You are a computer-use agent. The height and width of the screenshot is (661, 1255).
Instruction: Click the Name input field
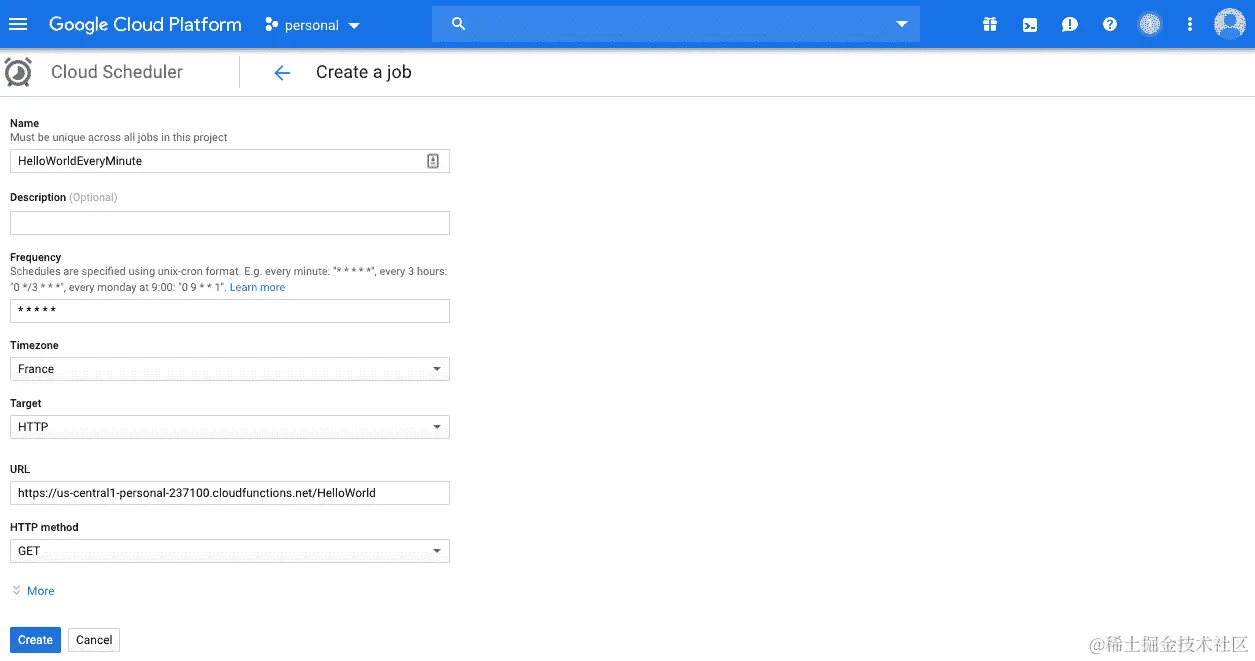tap(230, 161)
